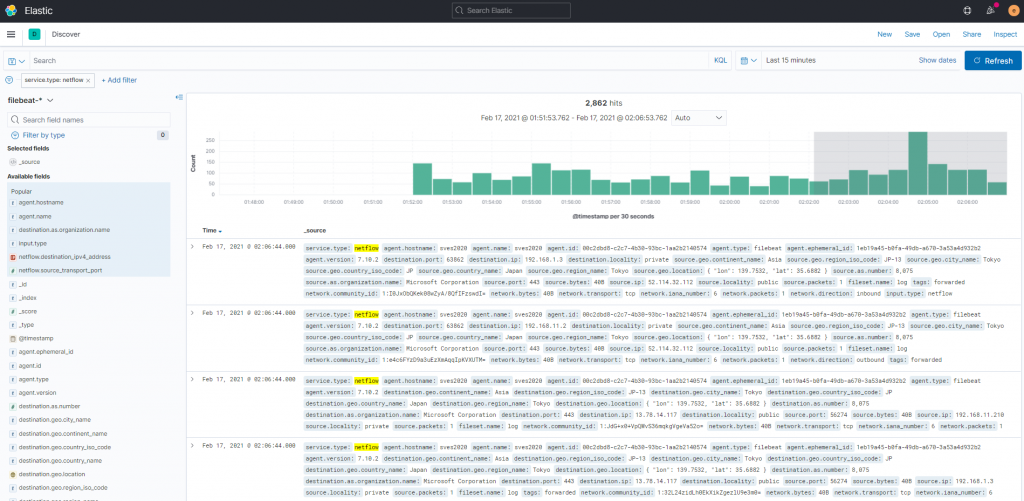Click the filter options icon

(9, 80)
